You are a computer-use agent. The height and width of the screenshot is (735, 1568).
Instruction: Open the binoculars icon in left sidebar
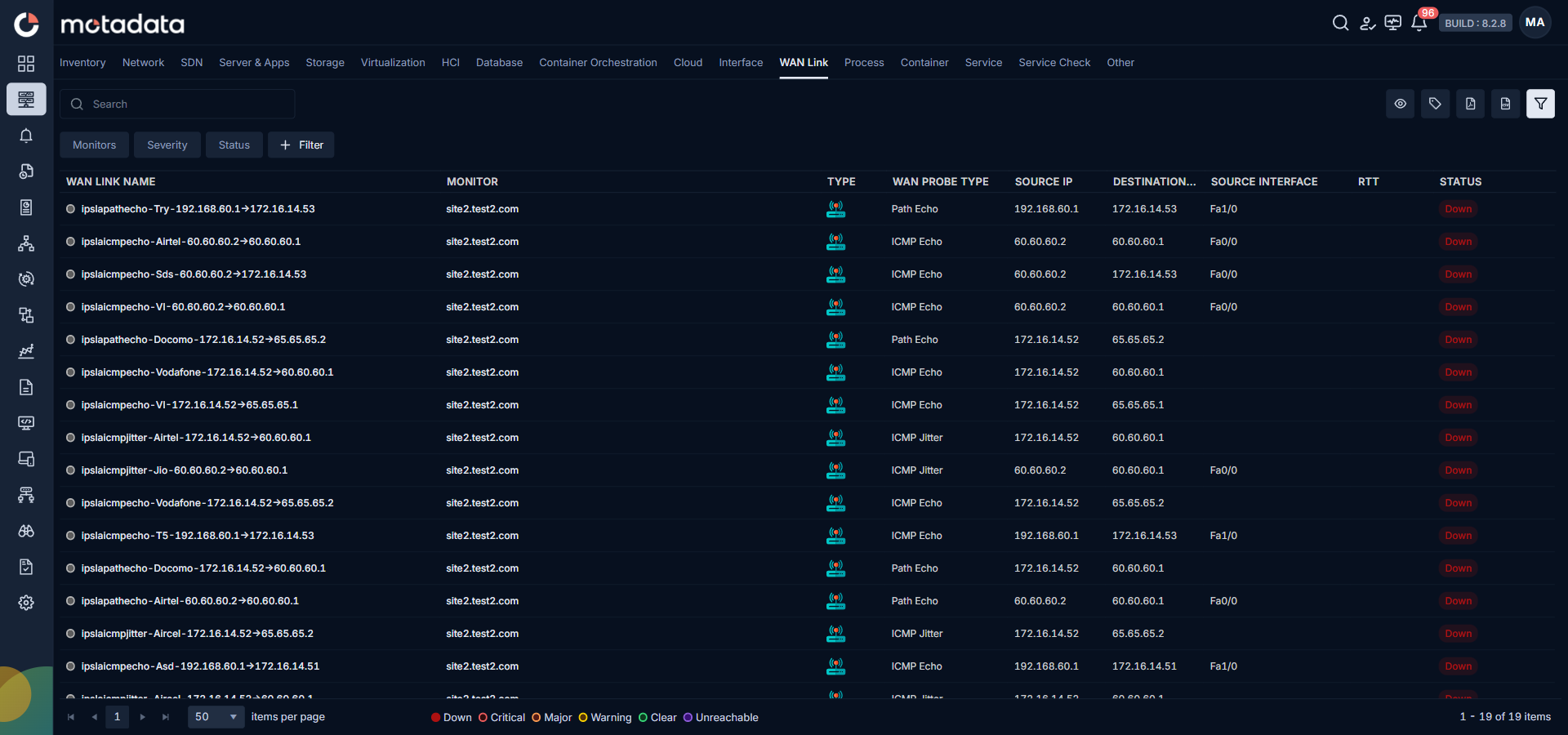26,531
